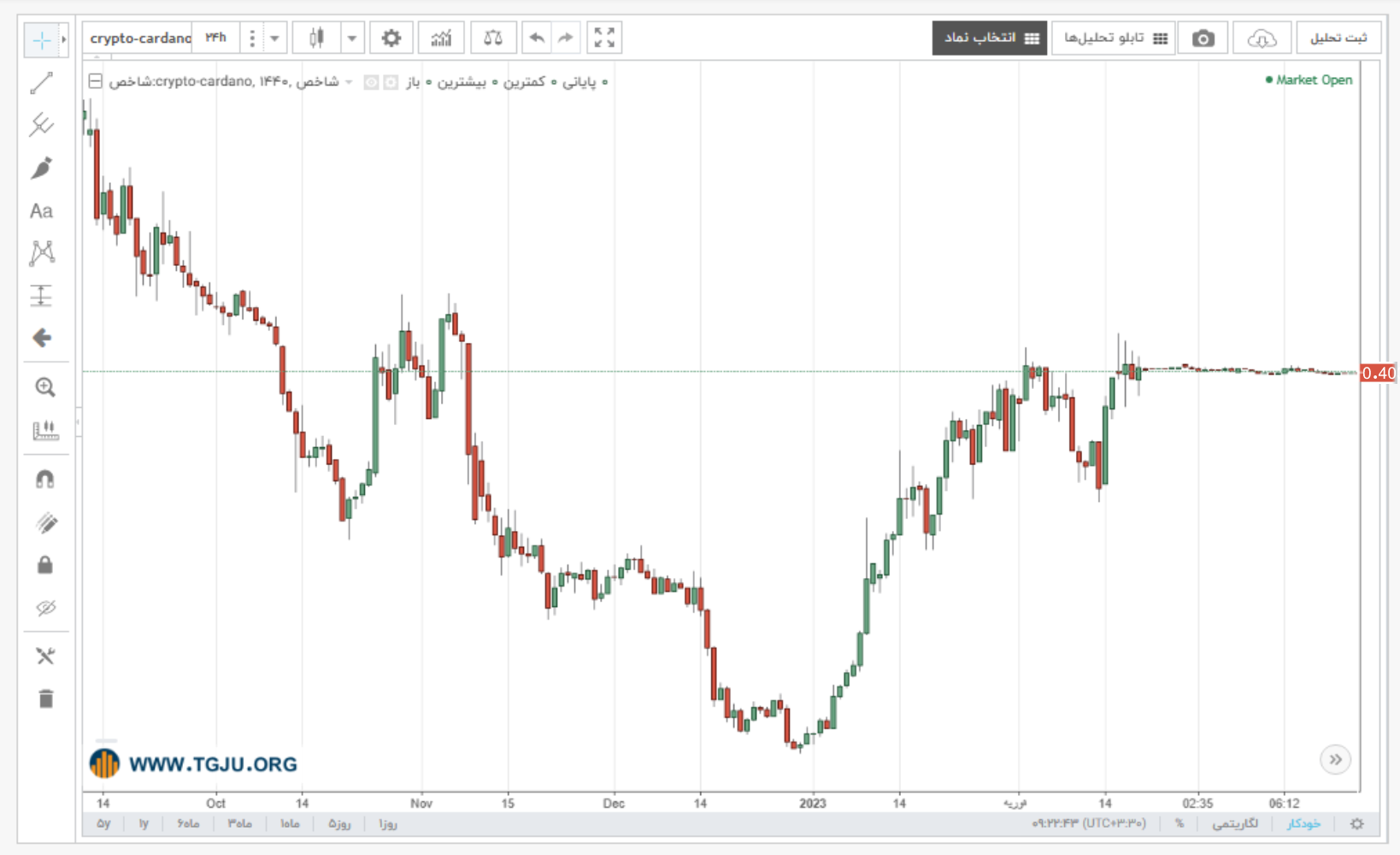
Task: Select the Aa text annotation tool
Action: pyautogui.click(x=41, y=210)
